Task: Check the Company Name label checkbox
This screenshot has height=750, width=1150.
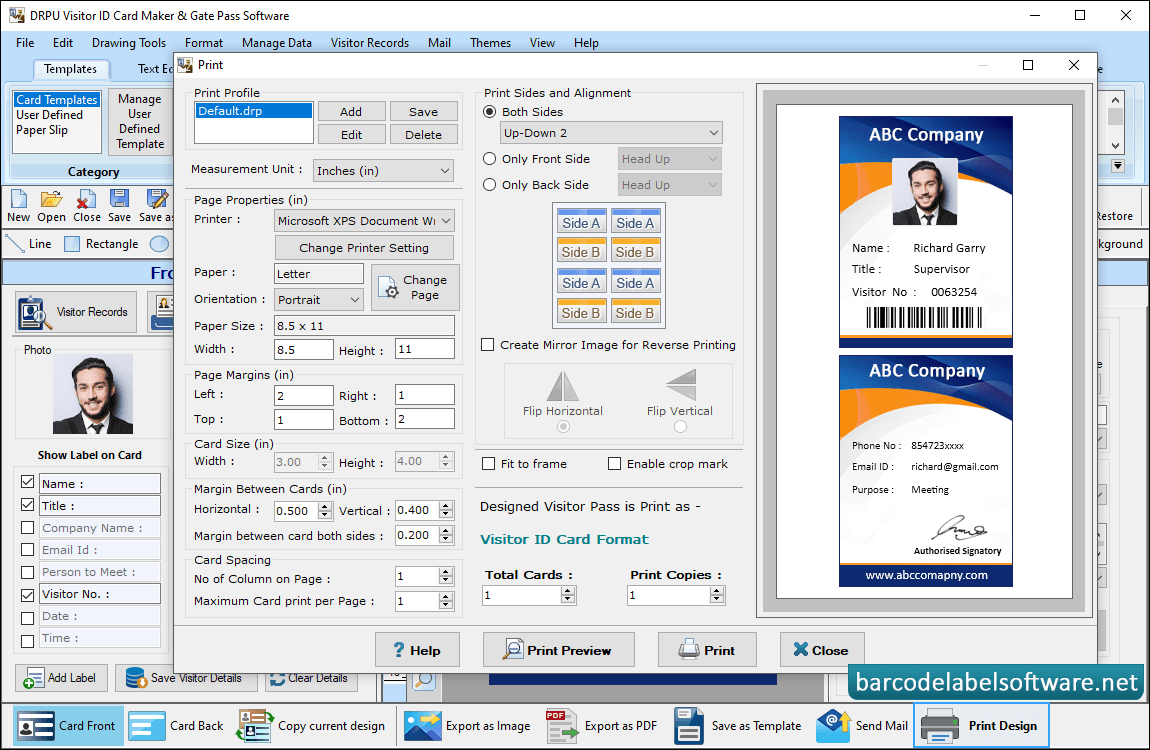Action: click(28, 529)
